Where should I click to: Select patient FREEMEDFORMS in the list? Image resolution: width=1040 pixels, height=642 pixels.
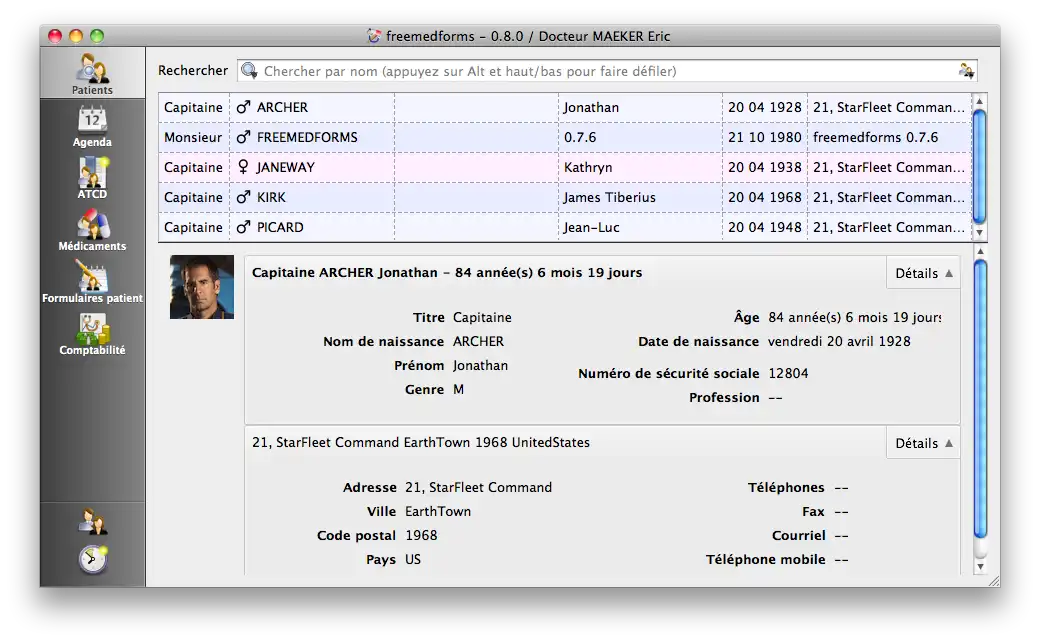(x=564, y=137)
